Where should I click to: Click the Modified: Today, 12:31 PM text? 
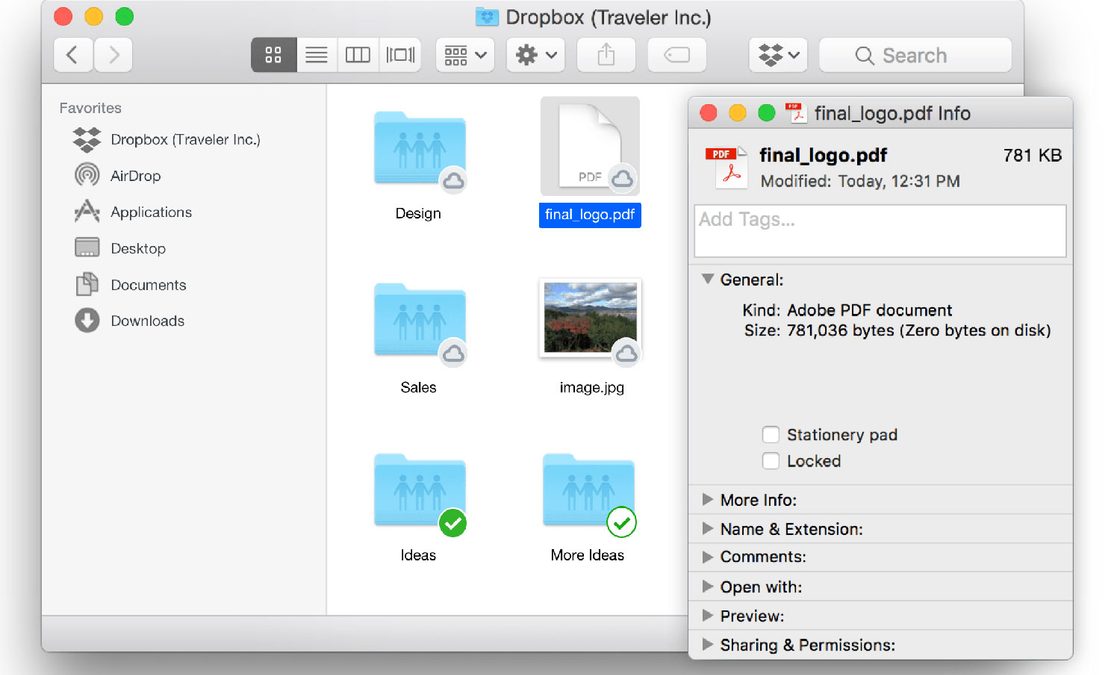860,181
